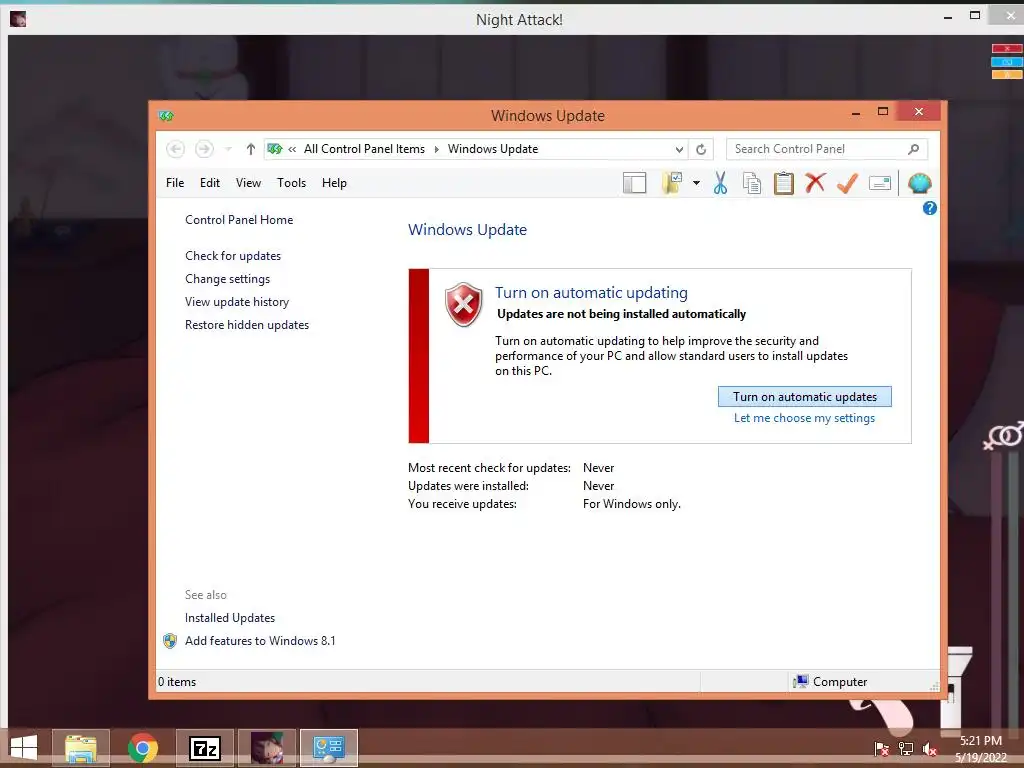1024x768 pixels.
Task: Open the Help menu
Action: [x=334, y=183]
